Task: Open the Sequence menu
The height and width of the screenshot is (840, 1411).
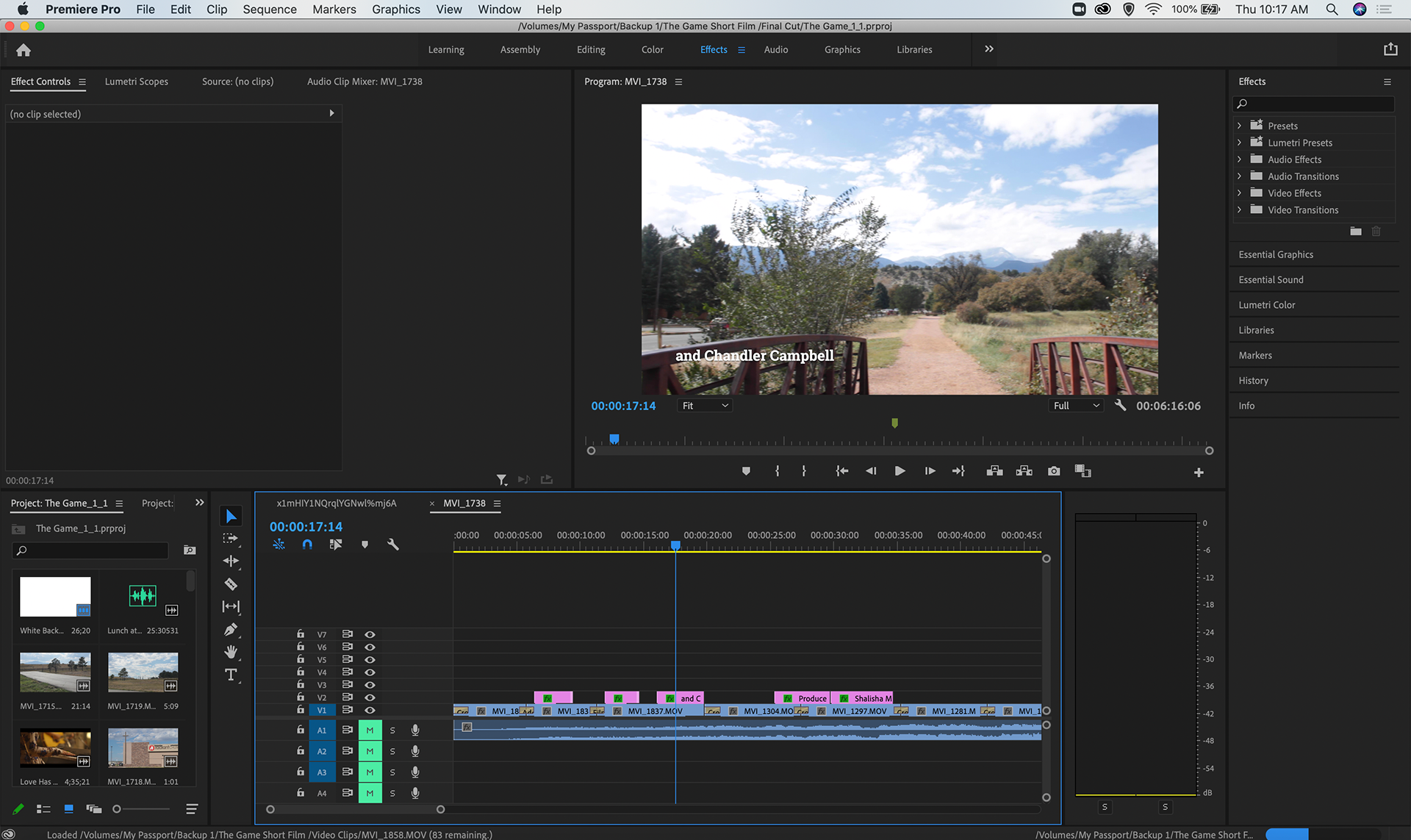Action: 270,10
